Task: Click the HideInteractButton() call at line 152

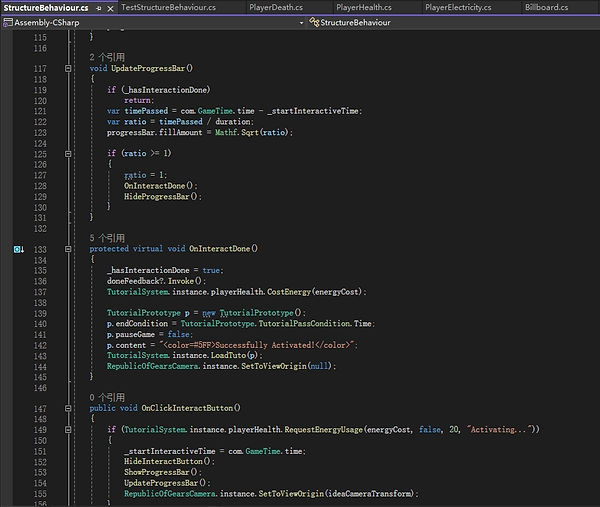Action: click(x=168, y=461)
